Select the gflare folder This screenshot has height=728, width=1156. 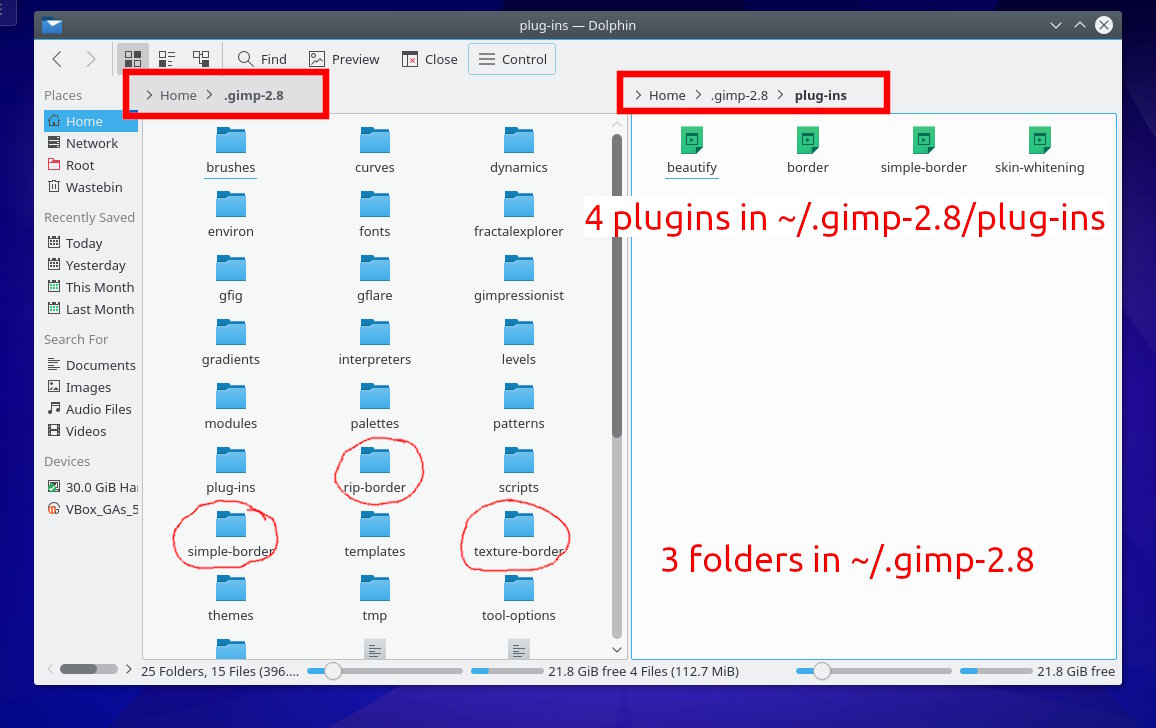click(375, 279)
